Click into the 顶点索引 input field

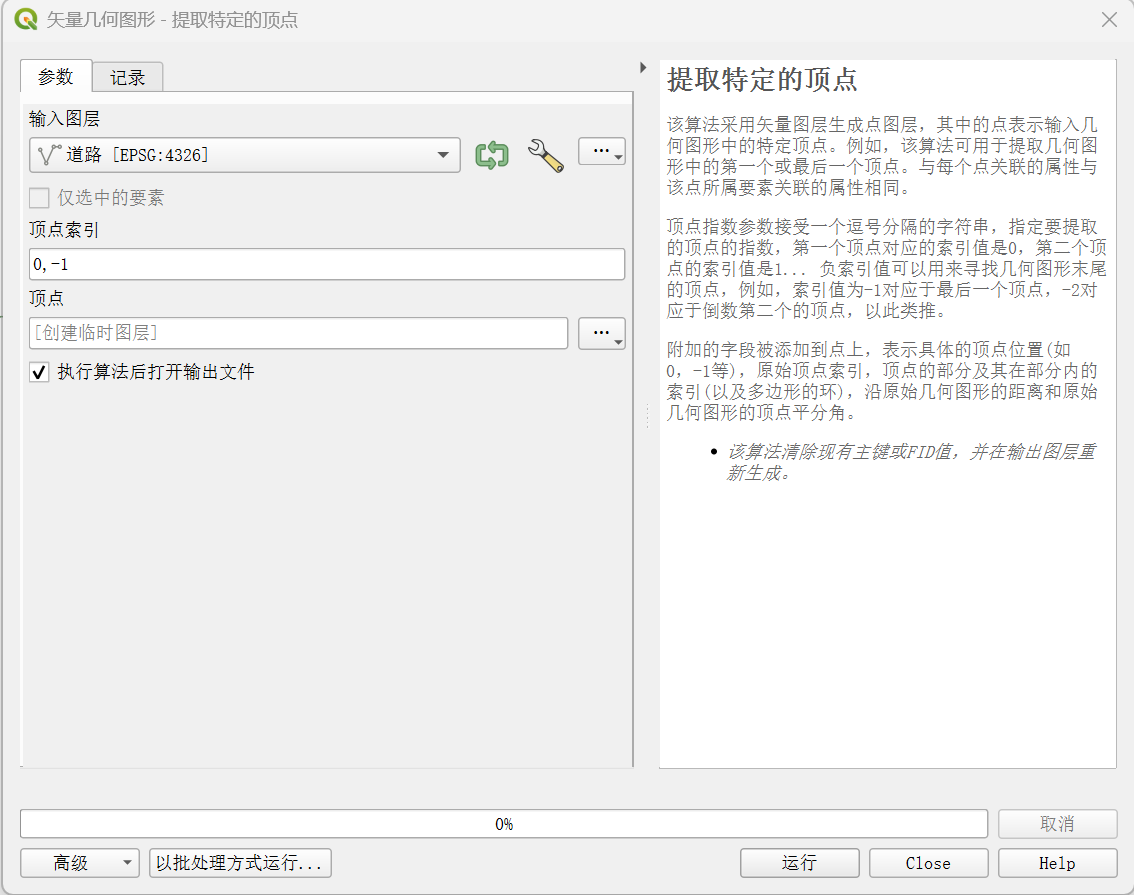point(327,264)
